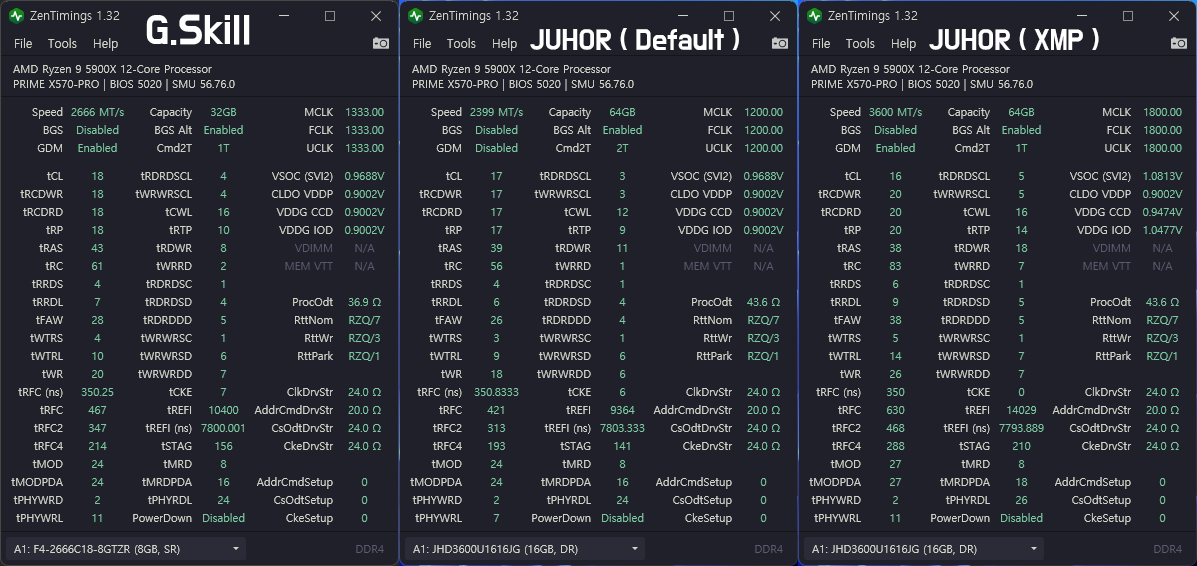The width and height of the screenshot is (1197, 566).
Task: Click ZenTimings app icon in G.Skill window title
Action: tap(17, 15)
